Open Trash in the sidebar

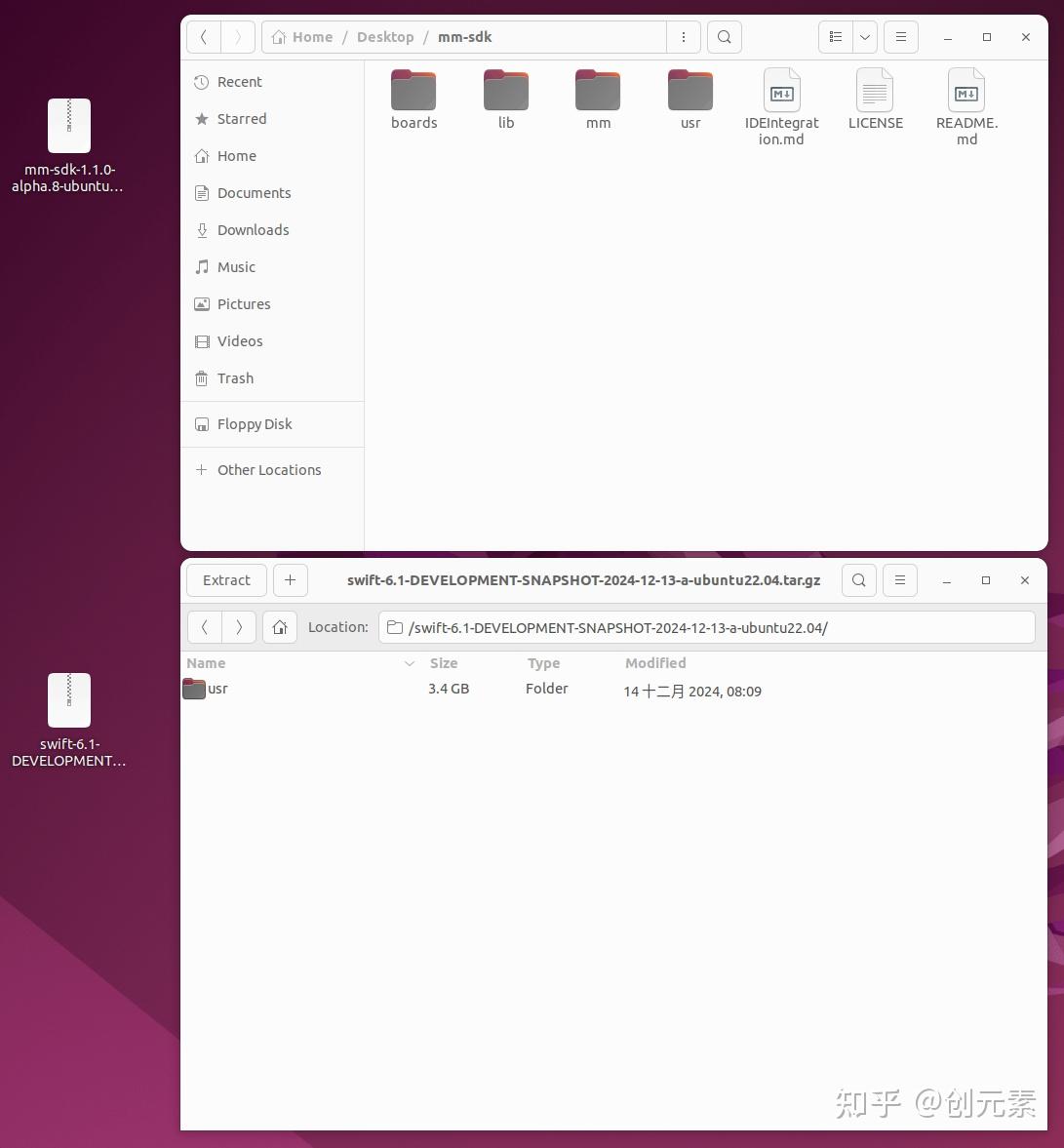click(x=272, y=378)
